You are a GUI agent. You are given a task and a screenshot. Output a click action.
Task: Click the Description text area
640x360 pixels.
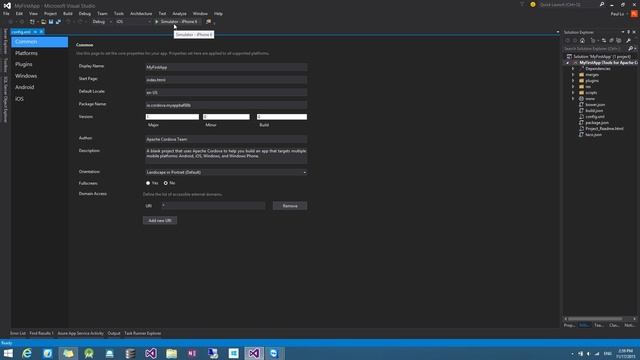(x=226, y=156)
